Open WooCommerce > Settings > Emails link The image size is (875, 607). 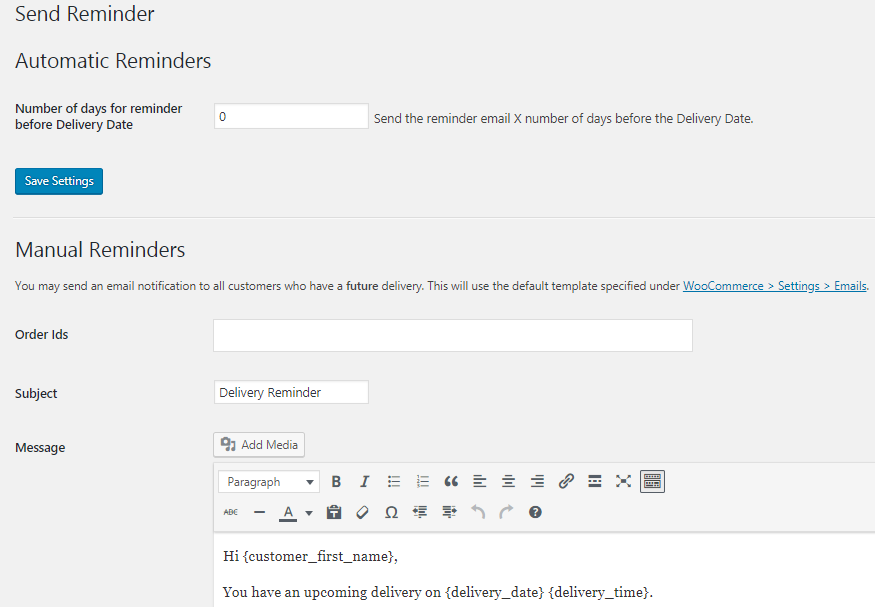(x=775, y=286)
